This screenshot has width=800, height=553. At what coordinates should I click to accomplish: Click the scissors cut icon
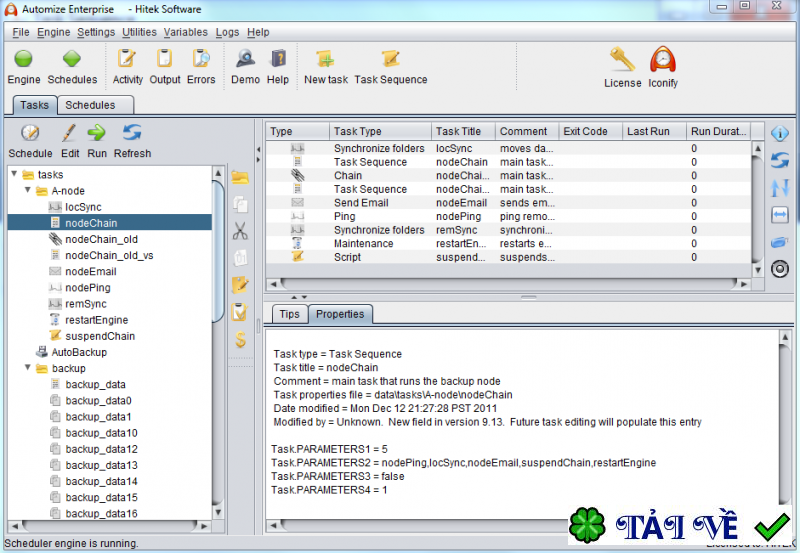[240, 231]
